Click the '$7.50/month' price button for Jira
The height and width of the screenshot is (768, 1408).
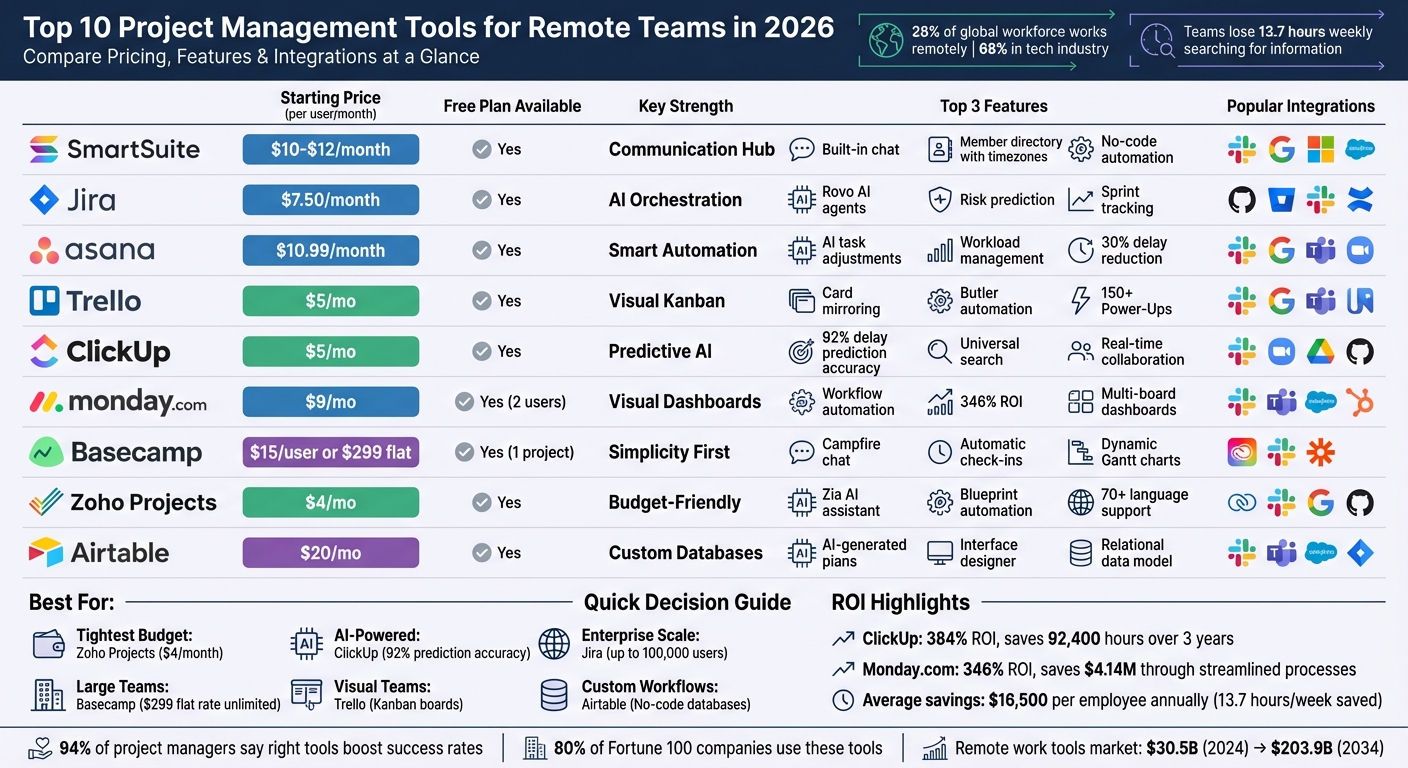tap(330, 199)
